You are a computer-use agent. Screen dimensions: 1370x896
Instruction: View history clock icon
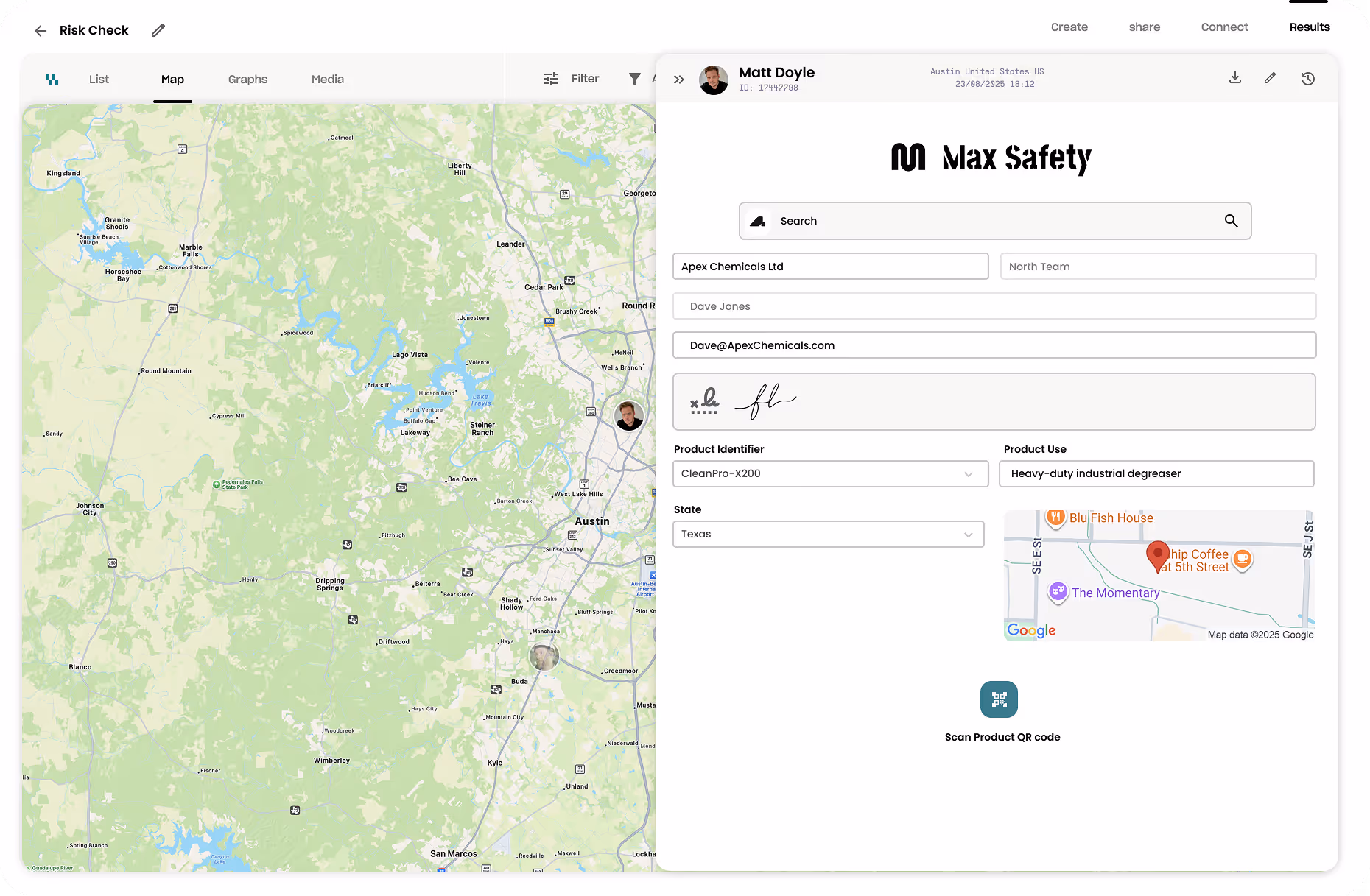coord(1307,79)
